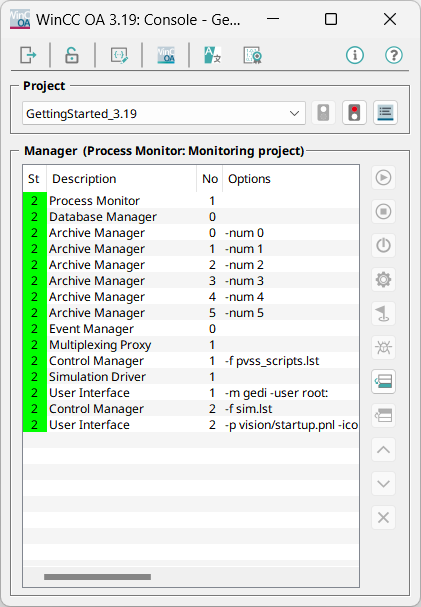Select Archive Manager row with -num 5

pyautogui.click(x=191, y=312)
